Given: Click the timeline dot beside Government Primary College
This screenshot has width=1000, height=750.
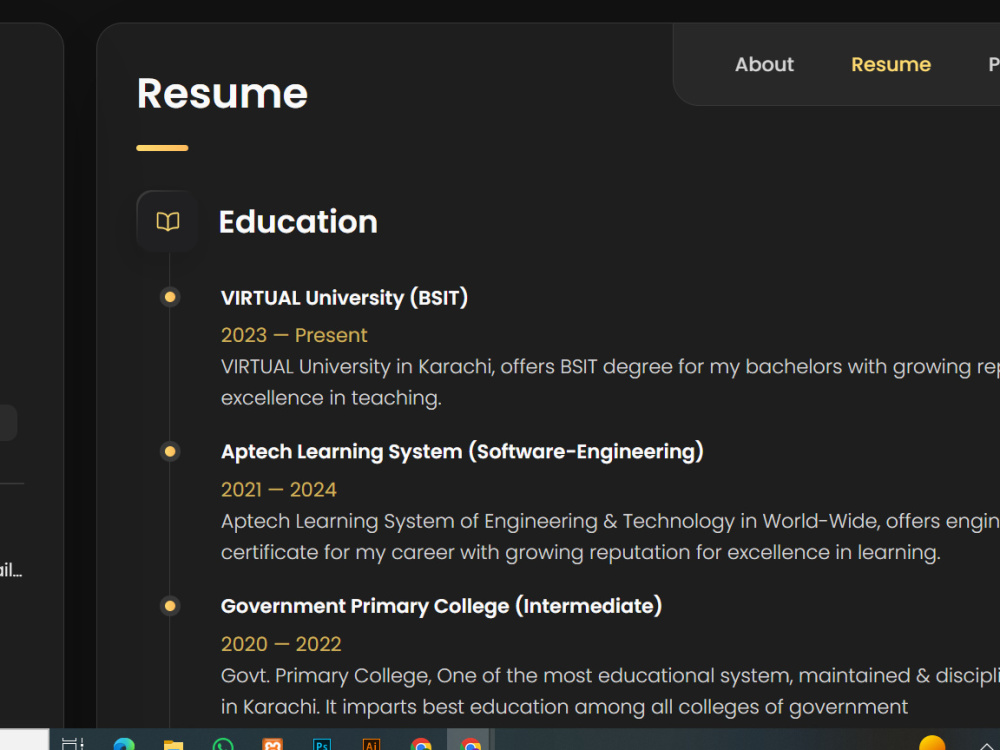Looking at the screenshot, I should [x=170, y=606].
